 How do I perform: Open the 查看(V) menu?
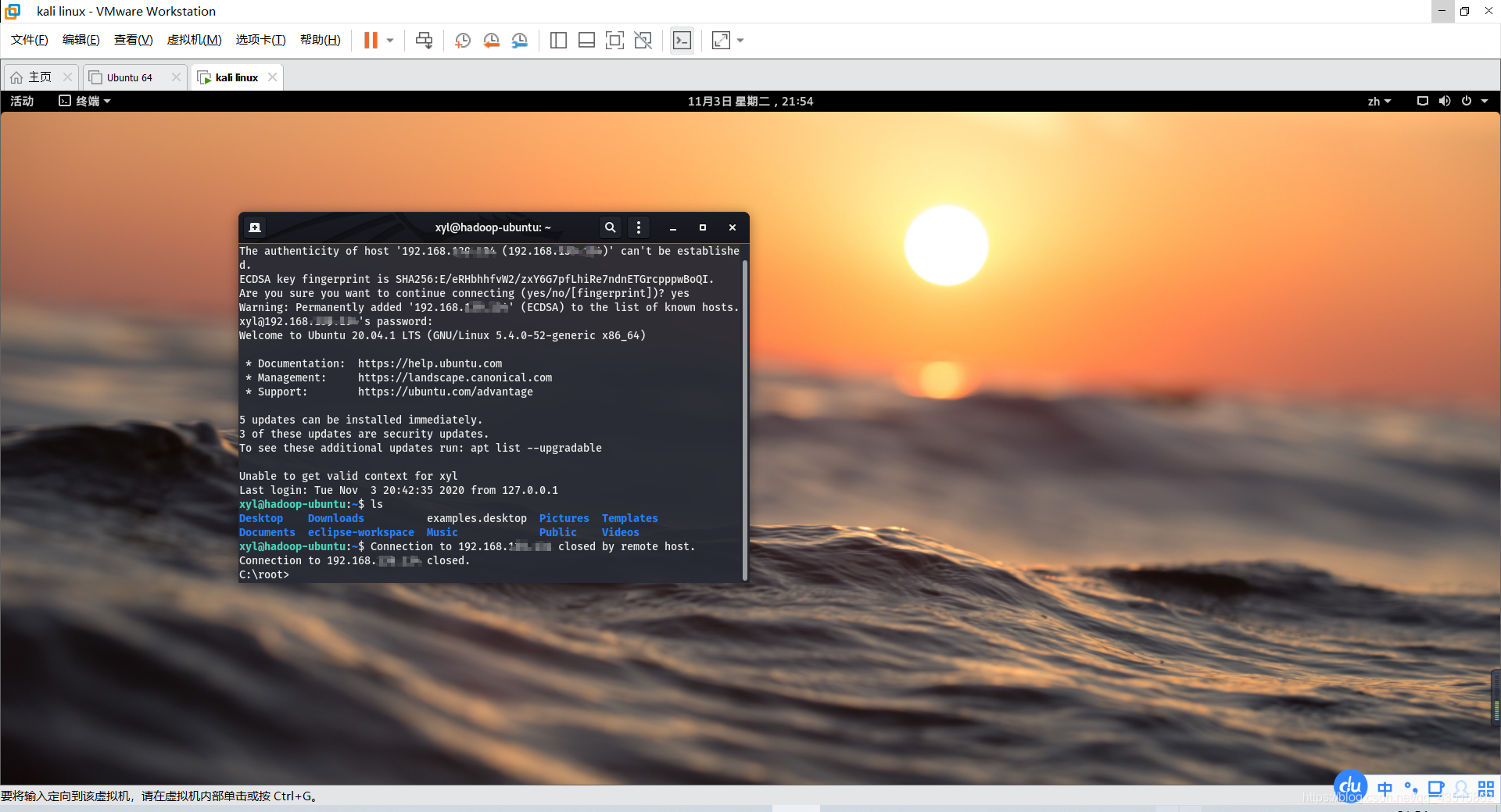tap(134, 40)
